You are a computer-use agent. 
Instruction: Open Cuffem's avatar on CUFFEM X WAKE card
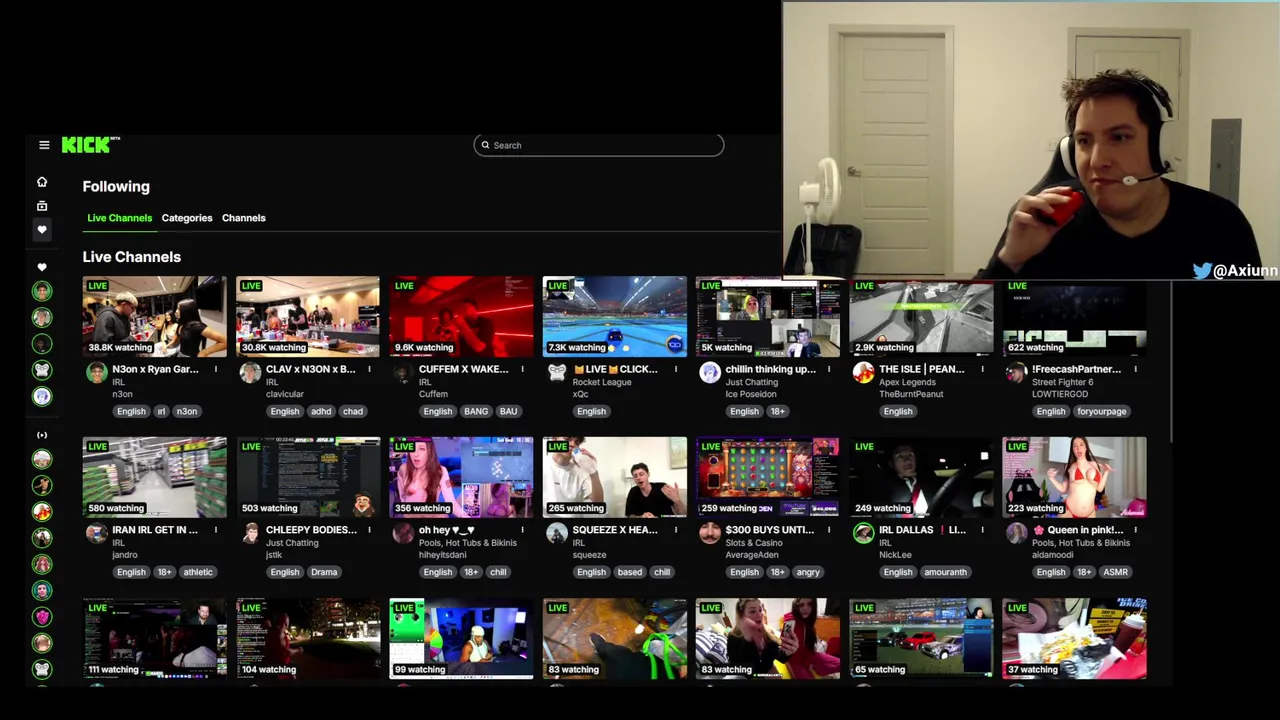click(403, 373)
